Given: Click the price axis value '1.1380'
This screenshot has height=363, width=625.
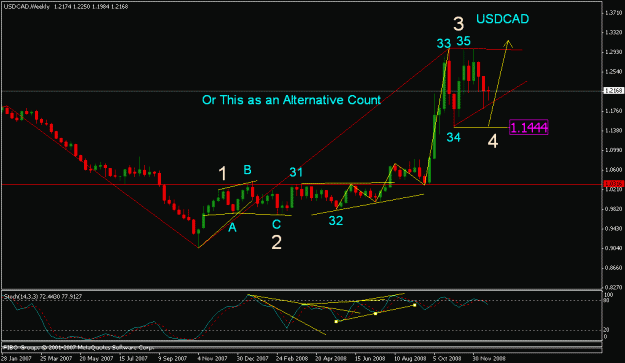Looking at the screenshot, I should (614, 130).
